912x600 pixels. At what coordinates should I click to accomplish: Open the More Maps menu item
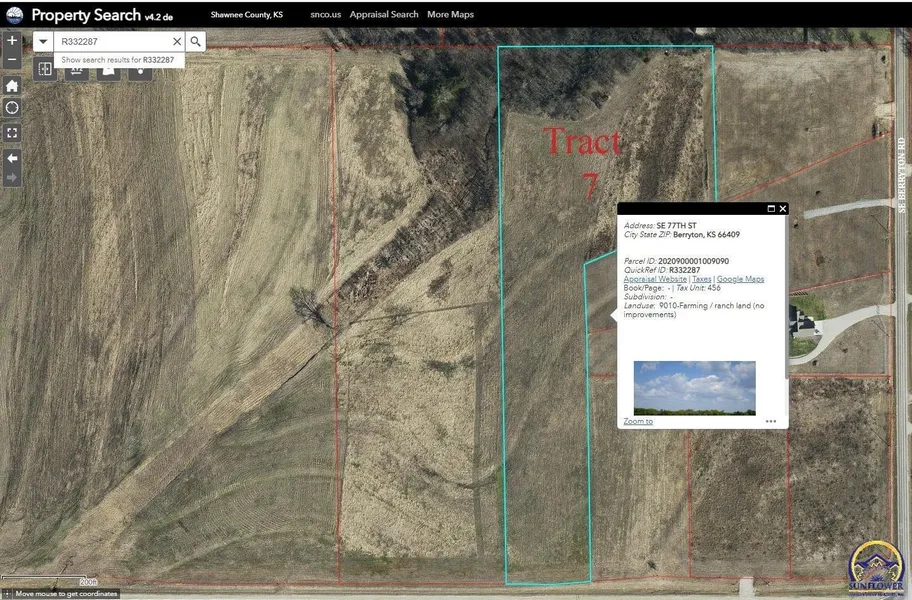(450, 15)
